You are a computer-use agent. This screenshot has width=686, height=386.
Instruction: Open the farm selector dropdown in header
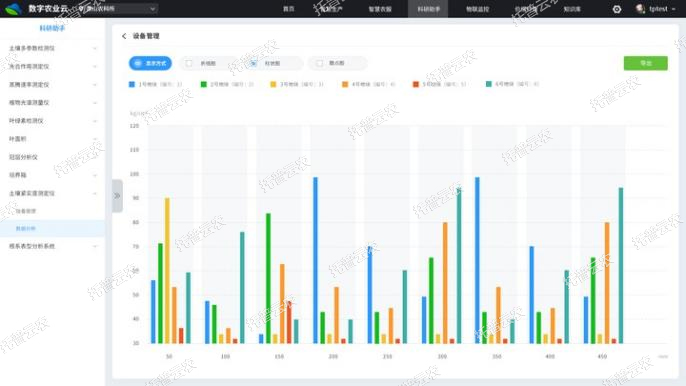coord(120,8)
